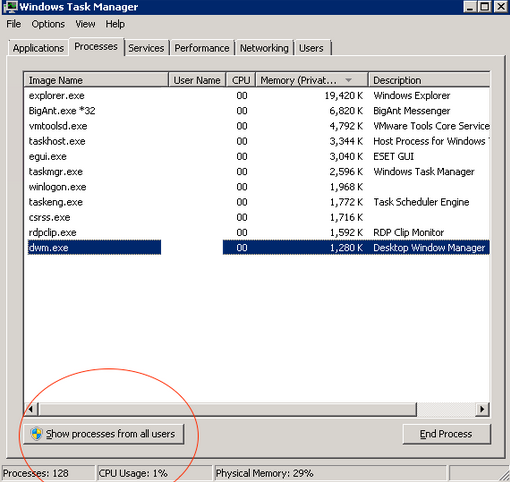The height and width of the screenshot is (482, 510).
Task: Open the File menu
Action: click(x=14, y=24)
